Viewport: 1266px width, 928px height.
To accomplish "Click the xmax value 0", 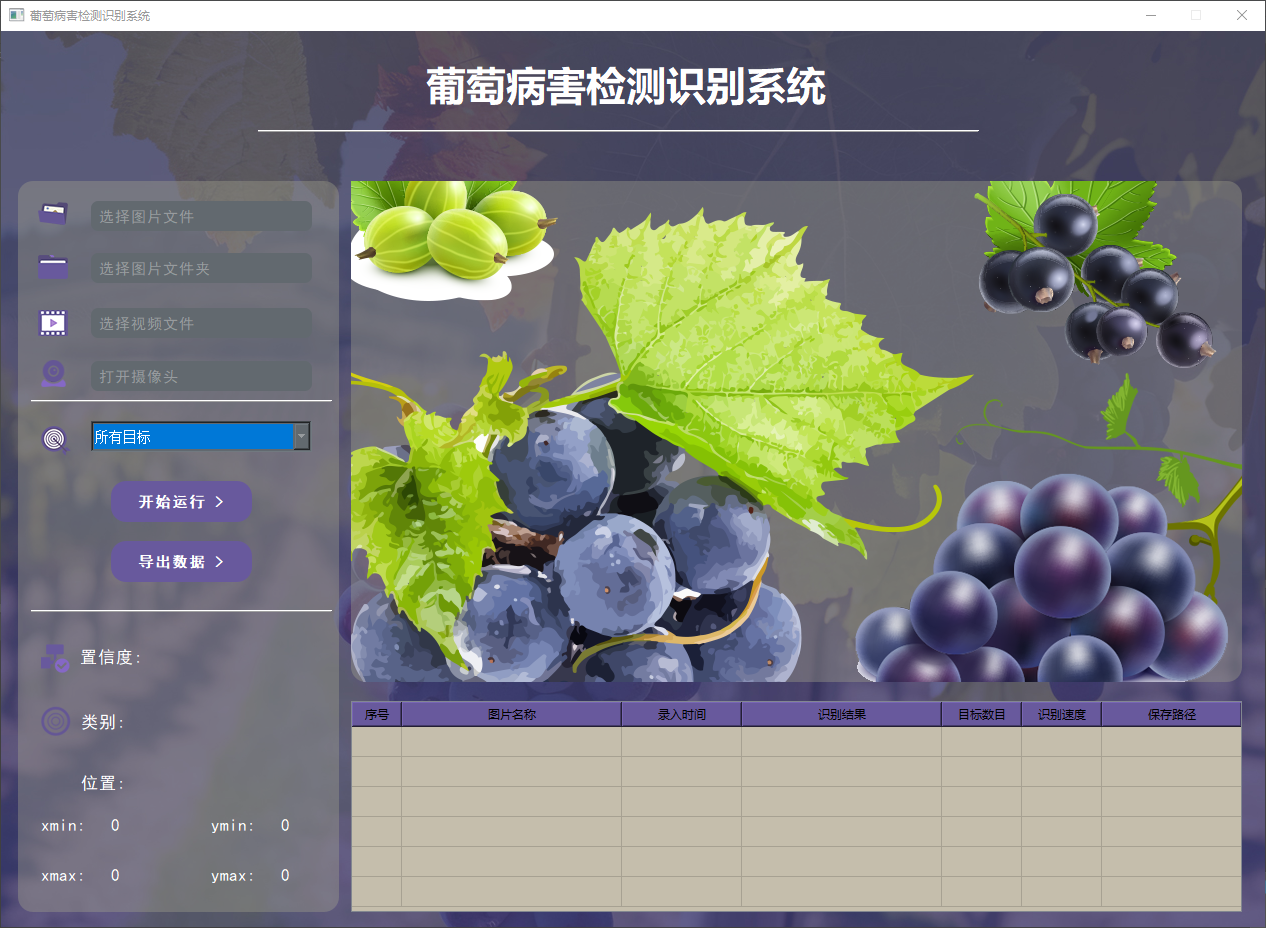I will [x=115, y=875].
